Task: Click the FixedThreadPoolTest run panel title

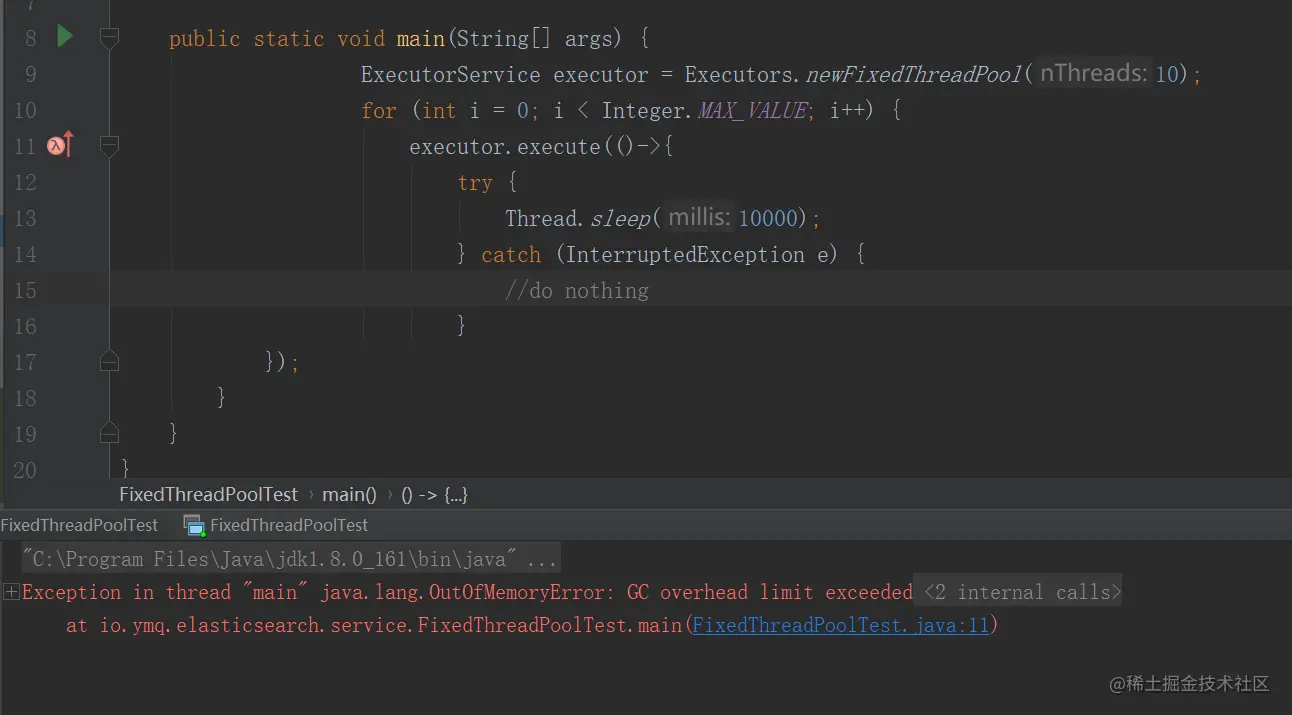Action: [x=79, y=525]
